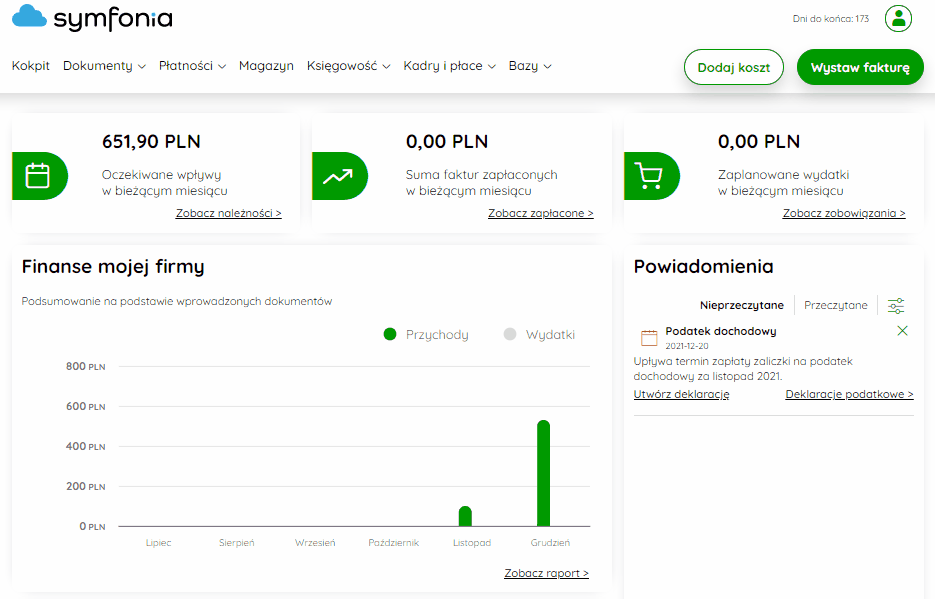Viewport: 935px width, 599px height.
Task: Open the Zobacz raport link
Action: [x=546, y=573]
